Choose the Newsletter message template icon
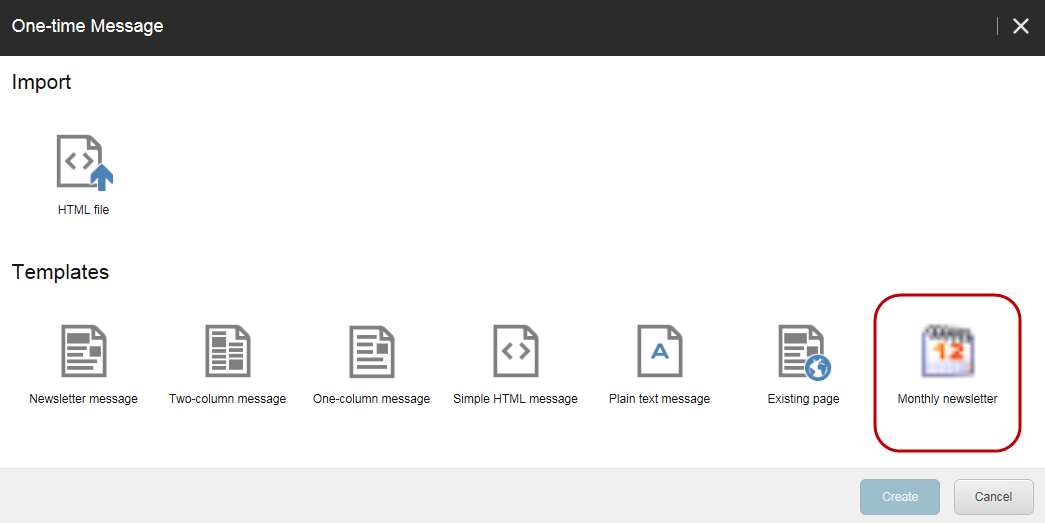The width and height of the screenshot is (1045, 525). [x=84, y=351]
